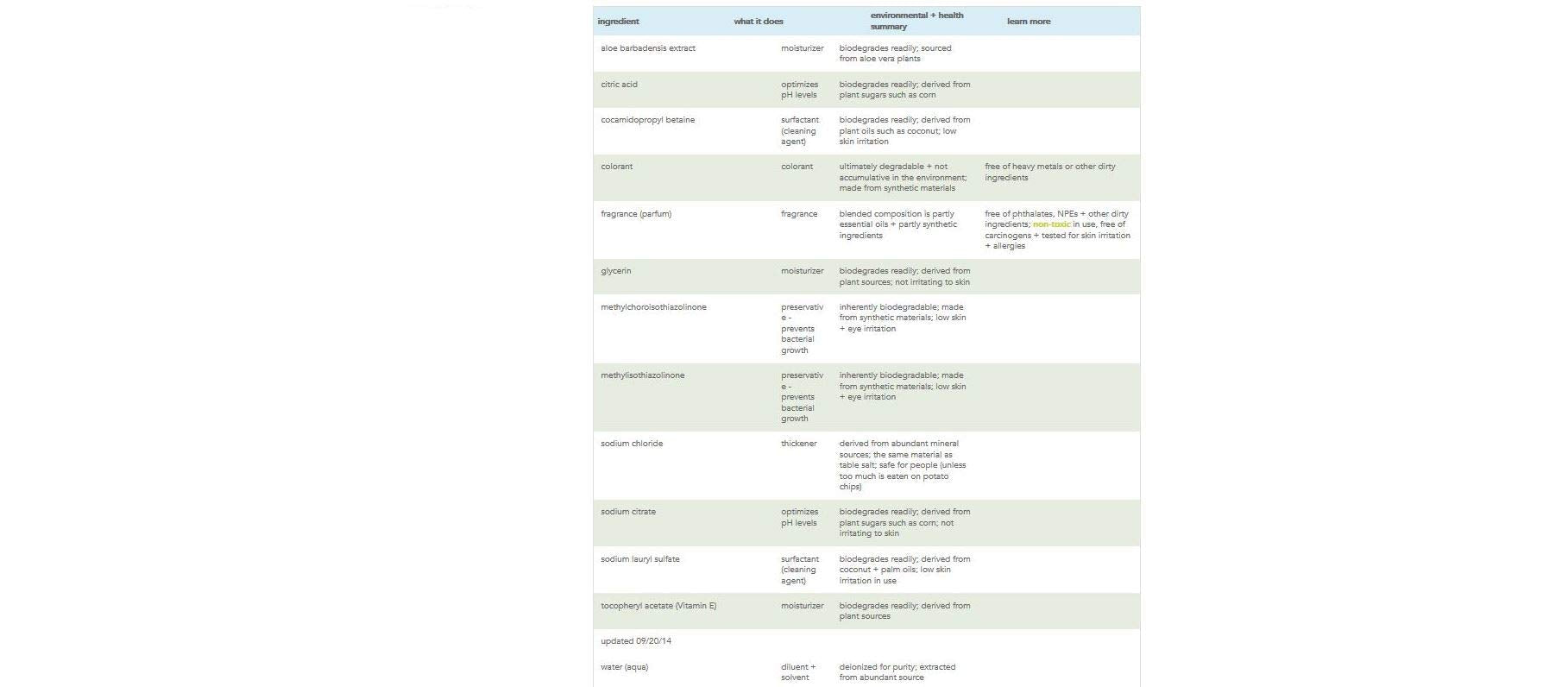Open the non-toxic link in fragrance row

[x=1051, y=224]
